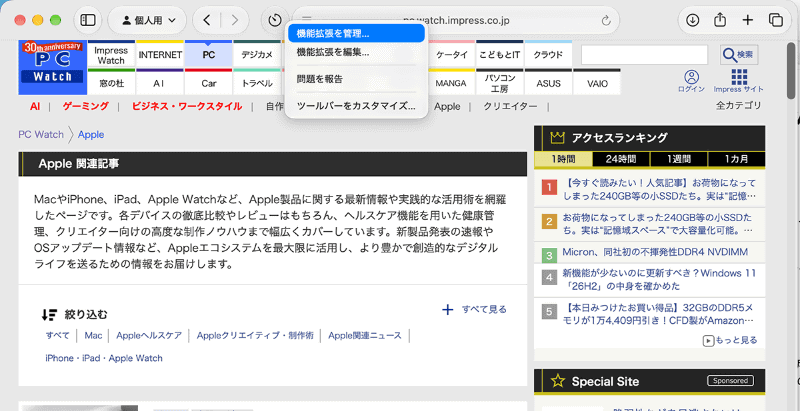800x411 pixels.
Task: Open the パソコン工房 nav tab
Action: 500,83
